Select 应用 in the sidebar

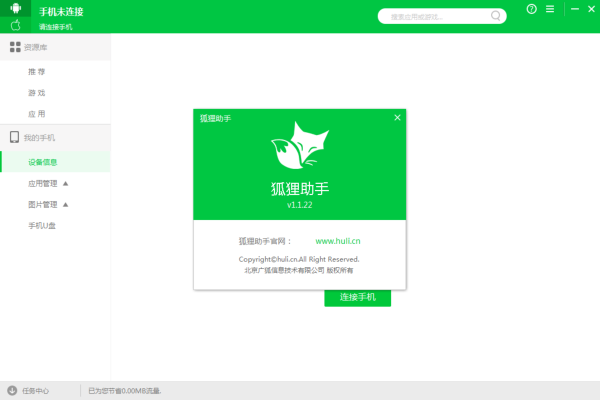[x=37, y=114]
